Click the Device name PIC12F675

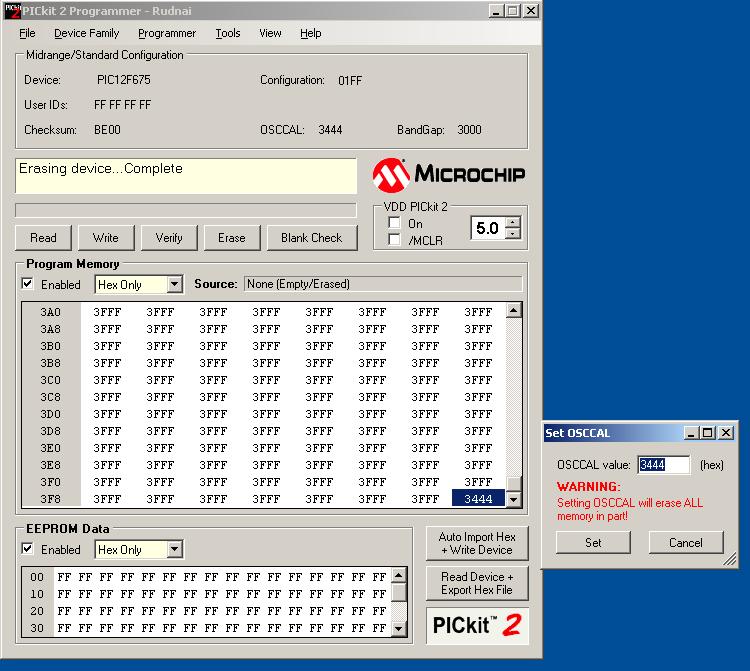point(124,79)
